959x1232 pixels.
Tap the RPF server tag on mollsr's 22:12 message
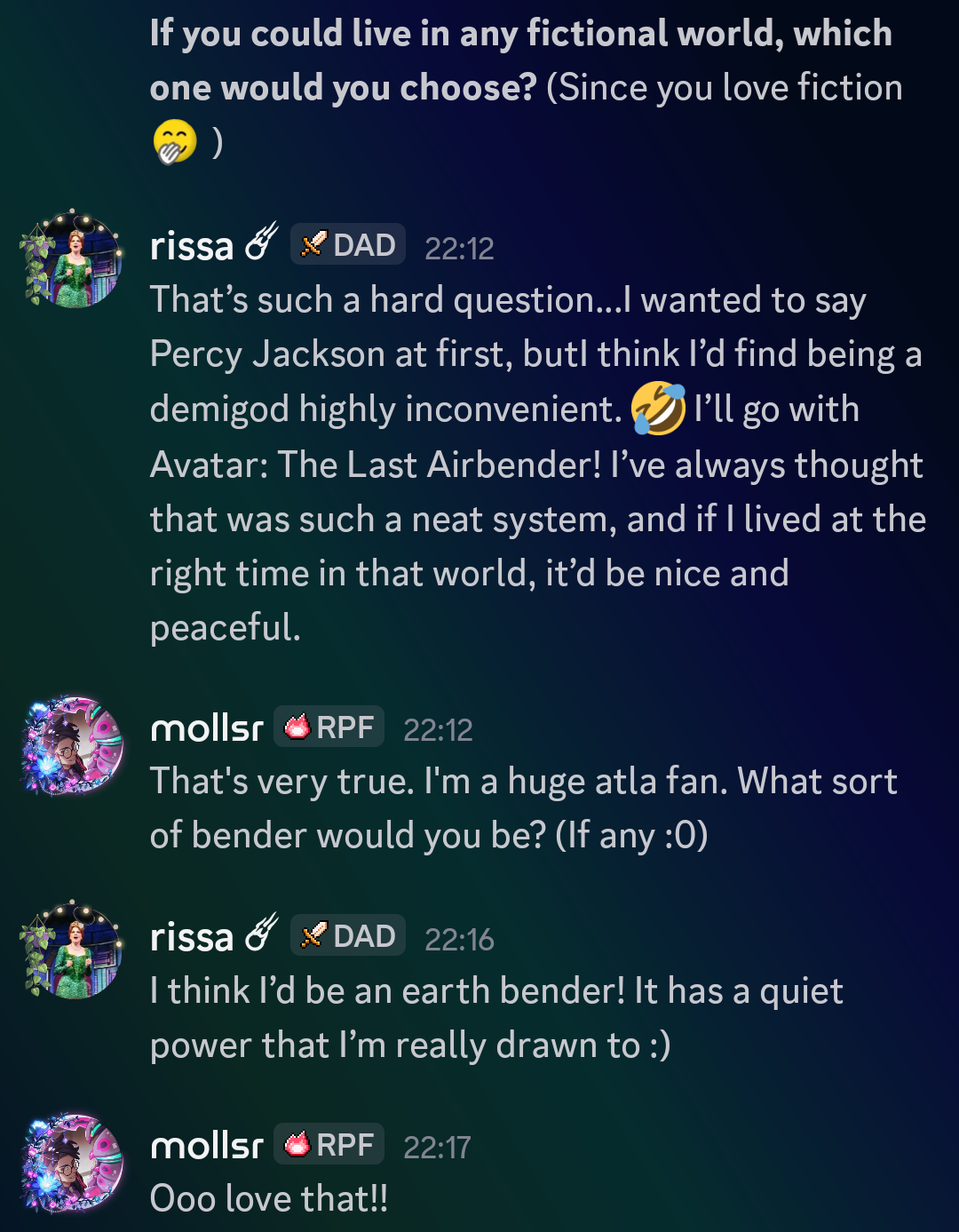(x=329, y=728)
